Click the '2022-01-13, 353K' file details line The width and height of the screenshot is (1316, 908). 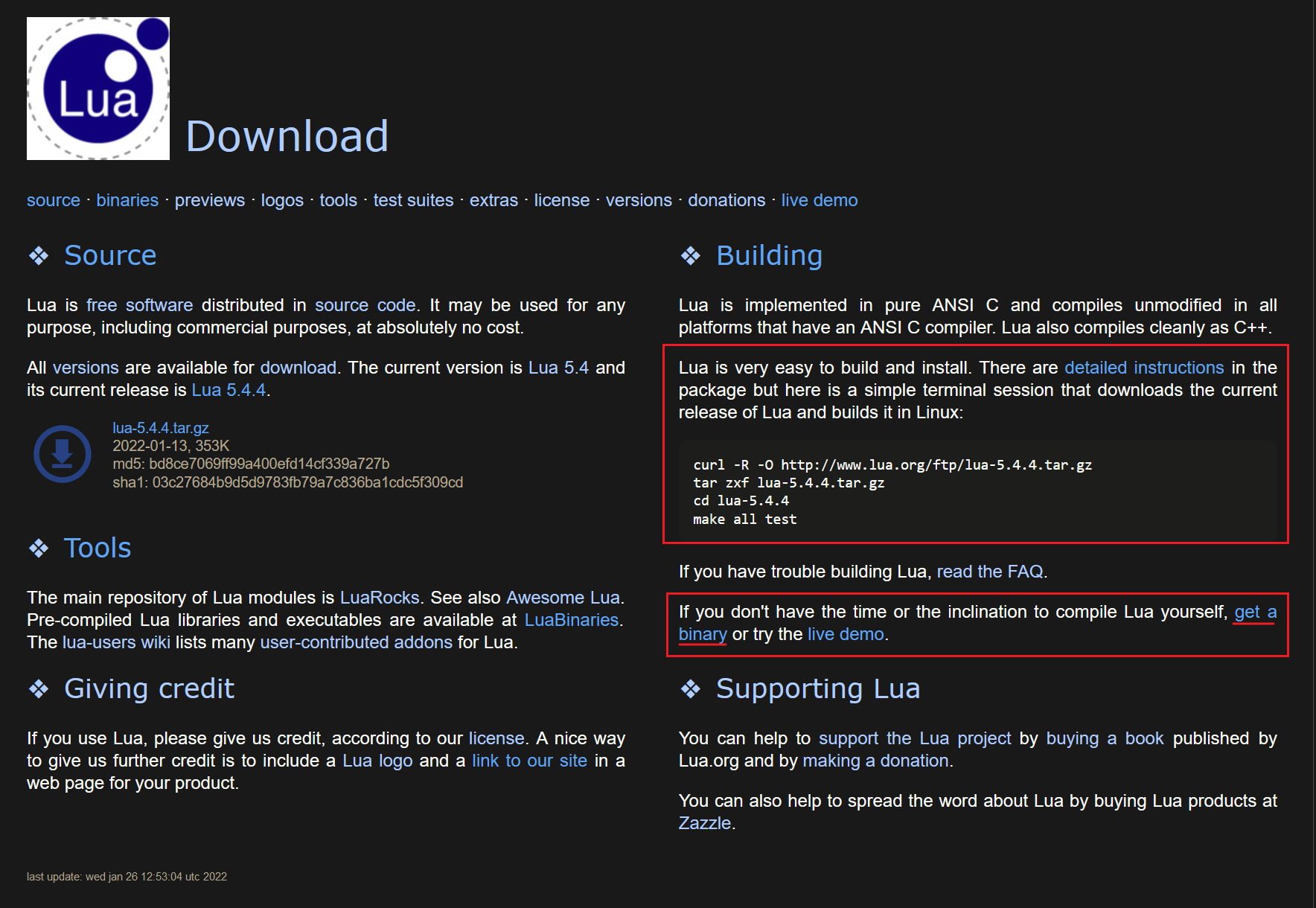click(170, 446)
